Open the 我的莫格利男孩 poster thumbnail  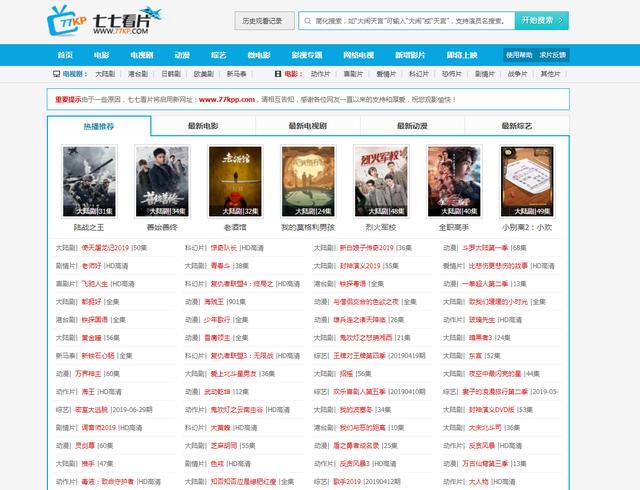click(x=308, y=181)
